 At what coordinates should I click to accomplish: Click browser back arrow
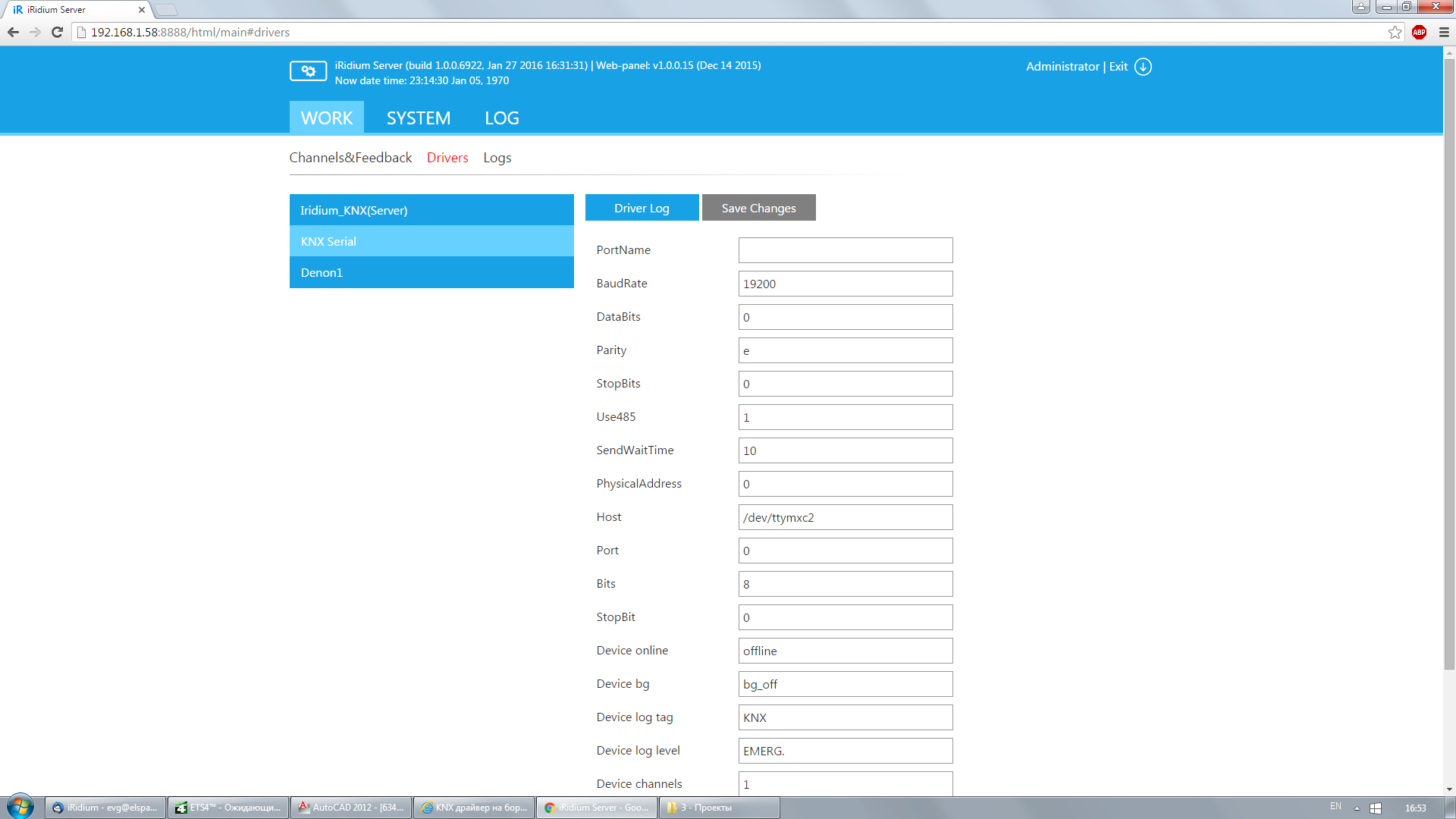[x=13, y=33]
